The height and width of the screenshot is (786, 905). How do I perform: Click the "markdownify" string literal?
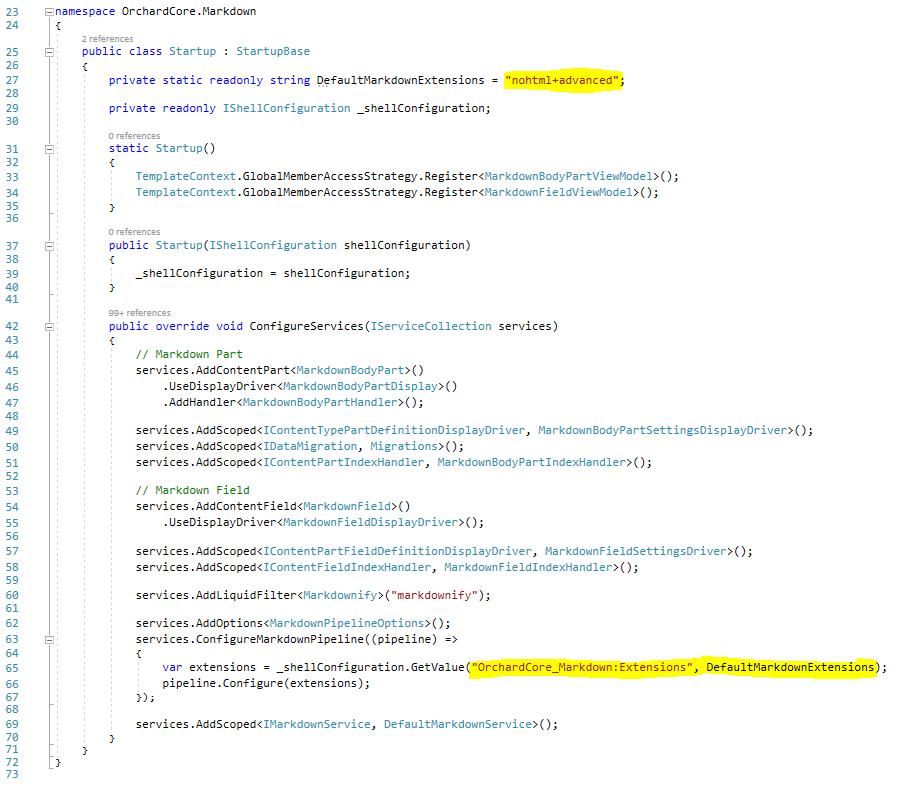coord(435,596)
